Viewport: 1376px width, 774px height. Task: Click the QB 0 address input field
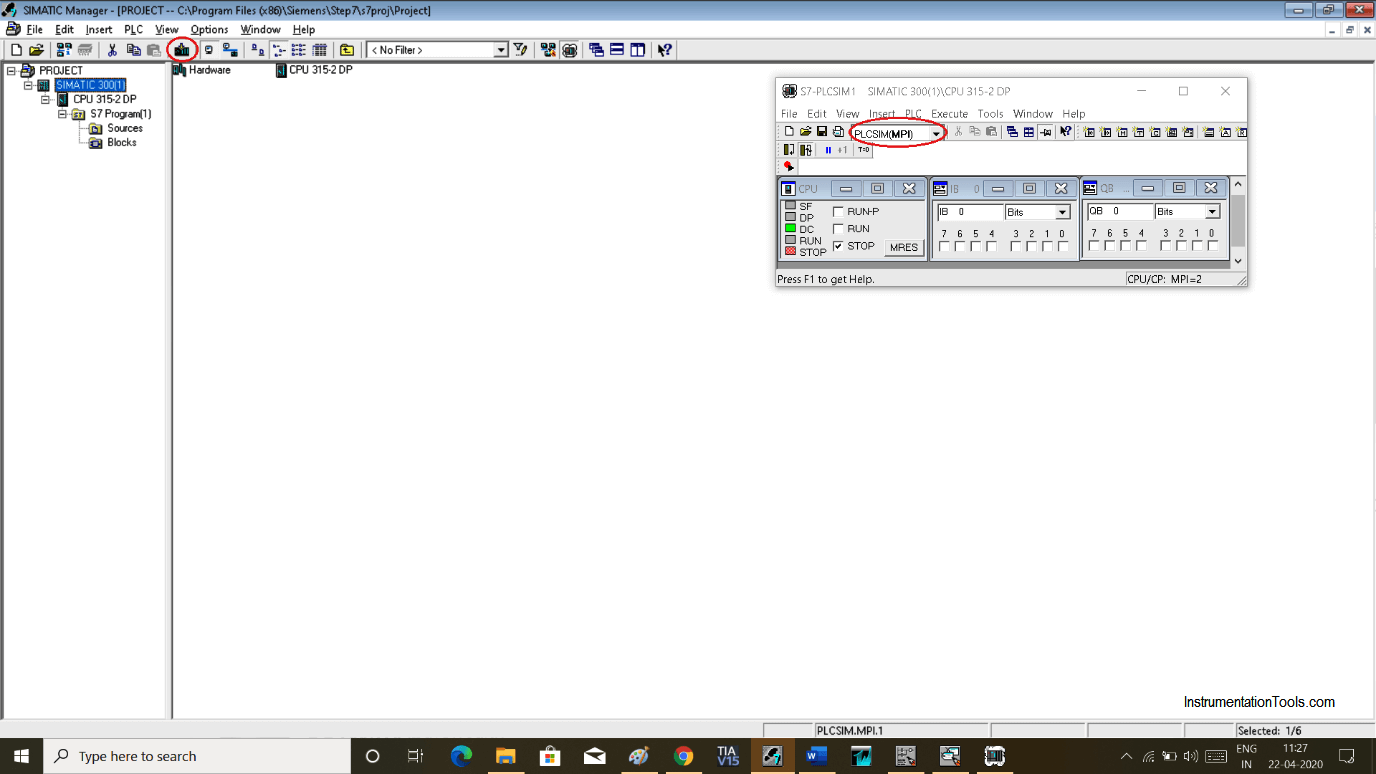[x=1120, y=212]
